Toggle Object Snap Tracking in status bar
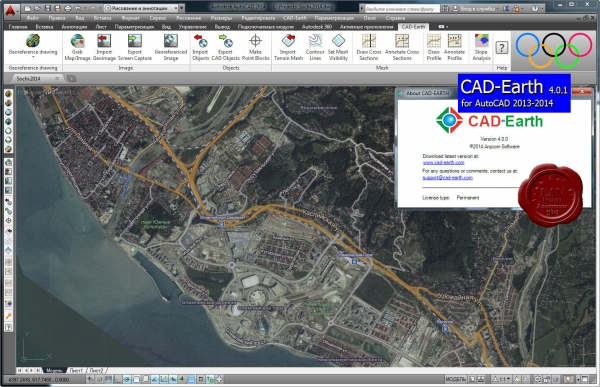 click(x=154, y=379)
